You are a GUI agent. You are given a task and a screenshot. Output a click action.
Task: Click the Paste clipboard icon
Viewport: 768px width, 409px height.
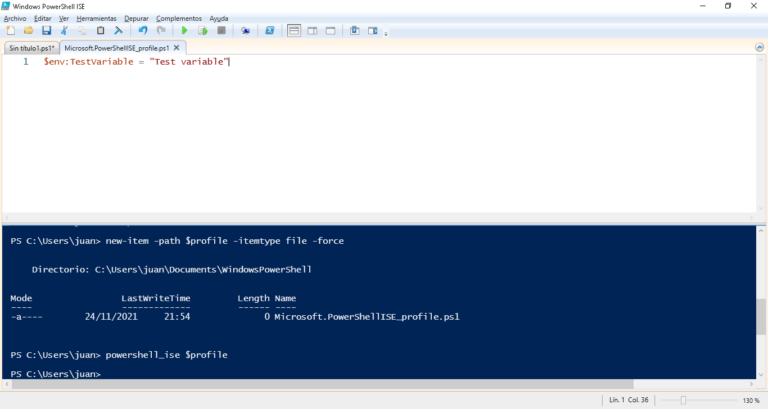pos(100,30)
